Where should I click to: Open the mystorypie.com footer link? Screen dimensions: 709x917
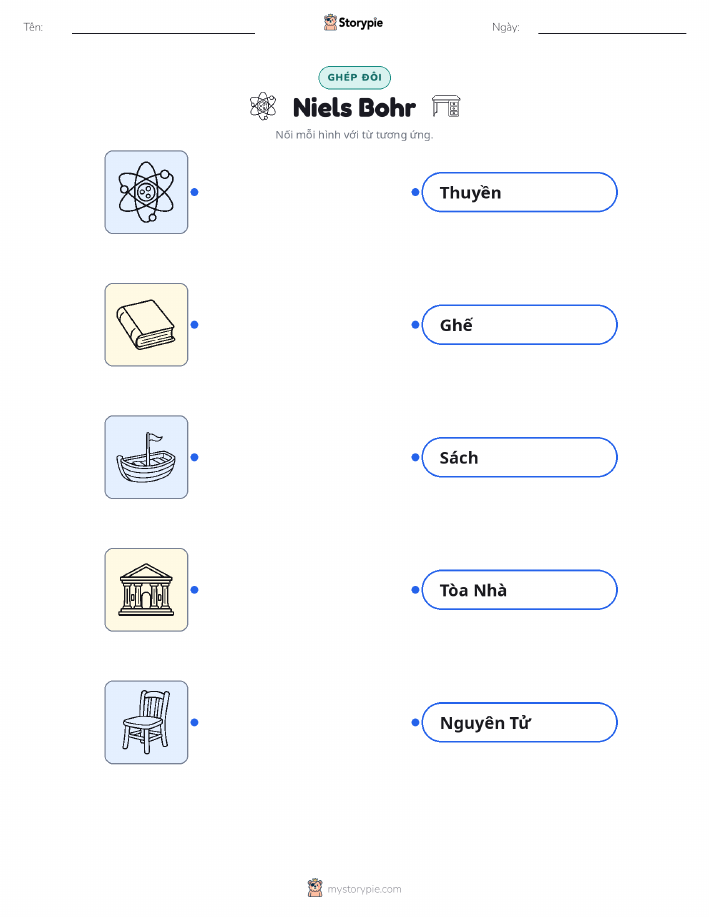pyautogui.click(x=364, y=889)
